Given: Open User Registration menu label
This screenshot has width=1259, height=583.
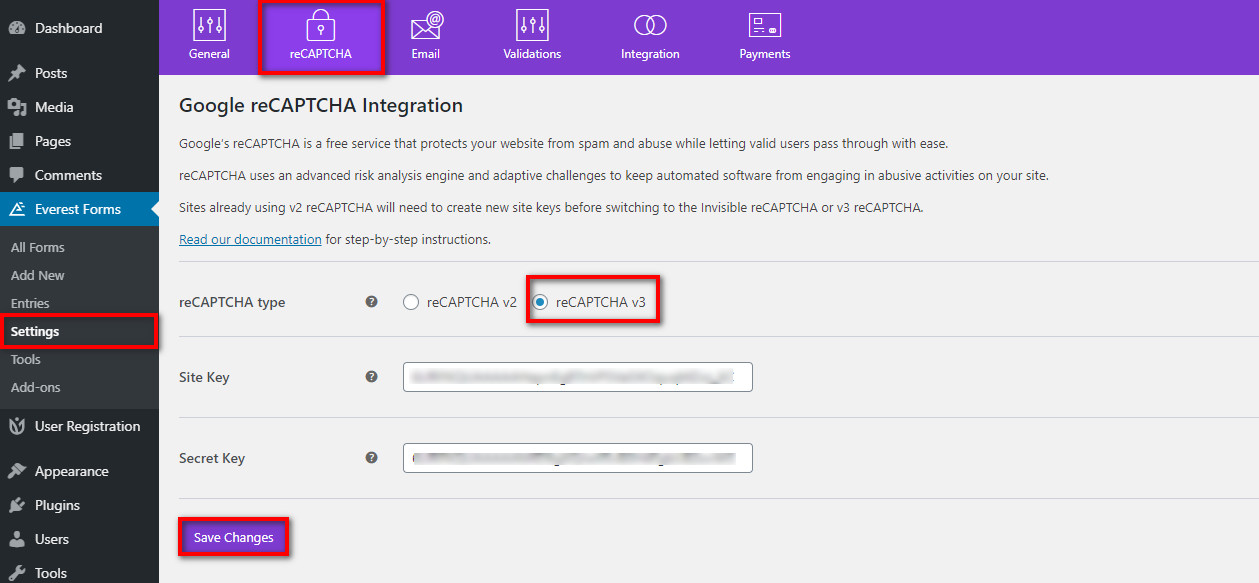Looking at the screenshot, I should point(88,426).
